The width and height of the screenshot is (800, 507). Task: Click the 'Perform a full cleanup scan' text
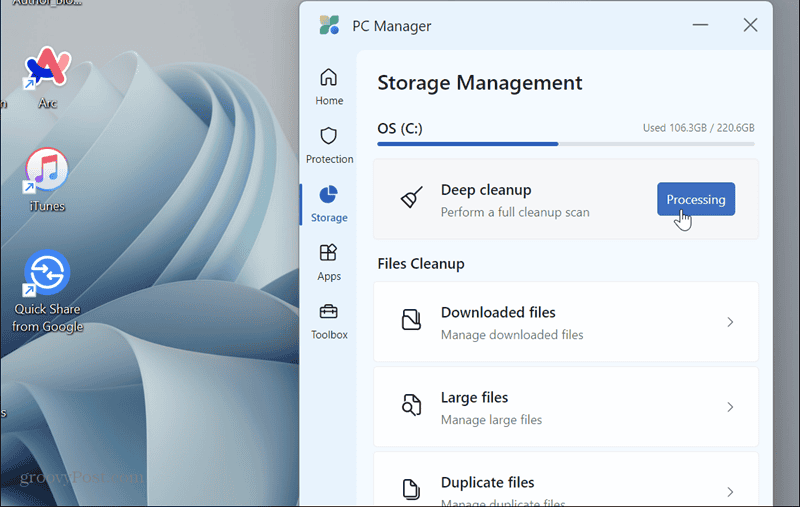coord(515,212)
